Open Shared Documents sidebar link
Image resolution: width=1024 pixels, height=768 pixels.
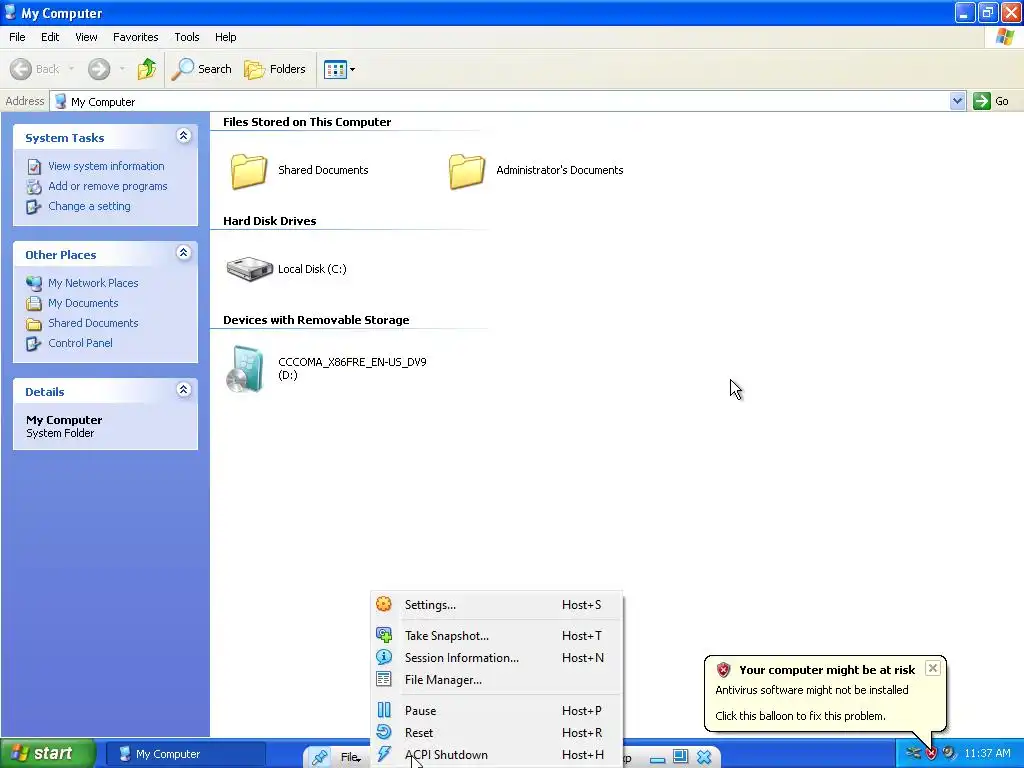(93, 323)
